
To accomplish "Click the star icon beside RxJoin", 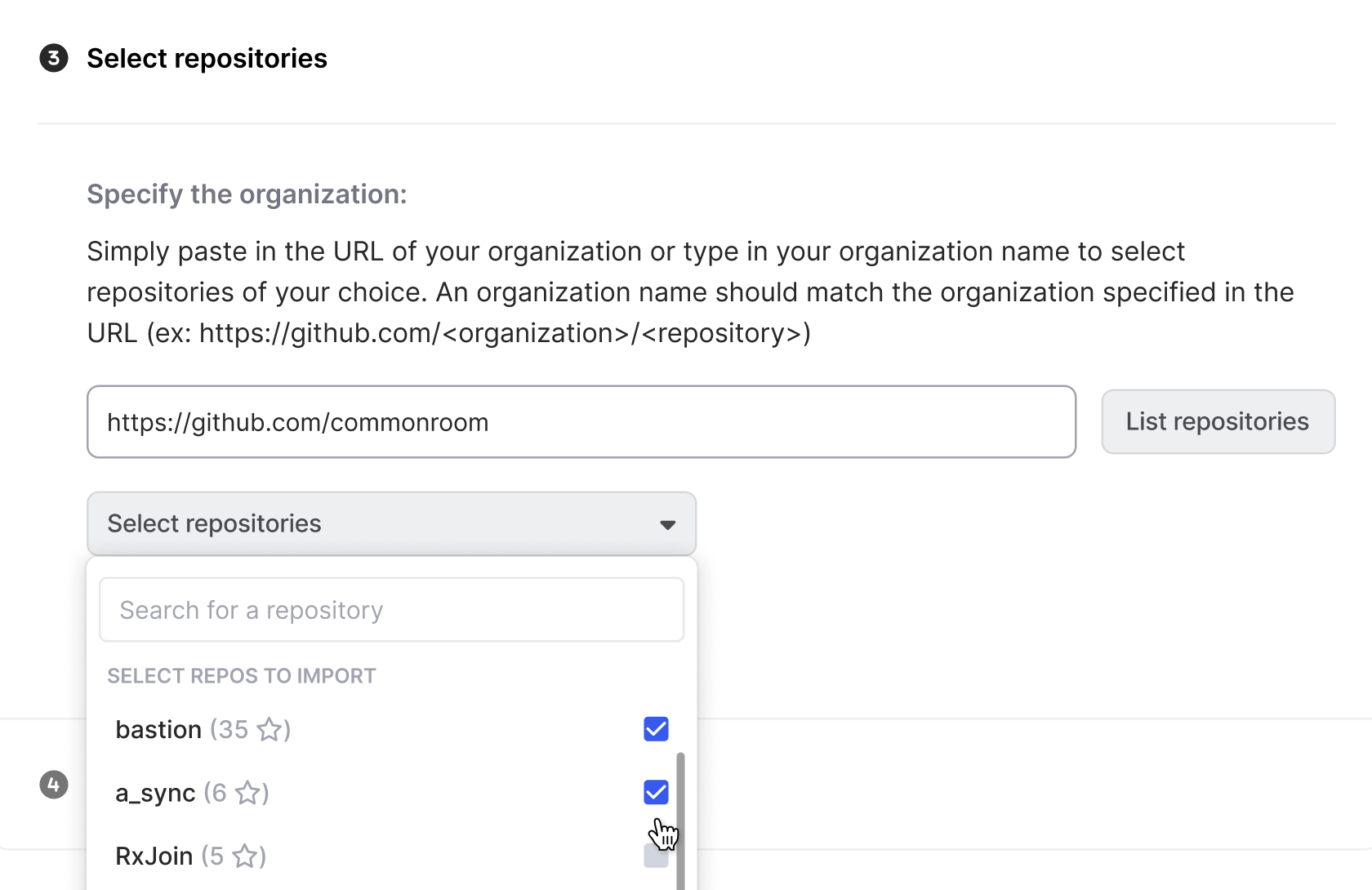I will [x=245, y=856].
